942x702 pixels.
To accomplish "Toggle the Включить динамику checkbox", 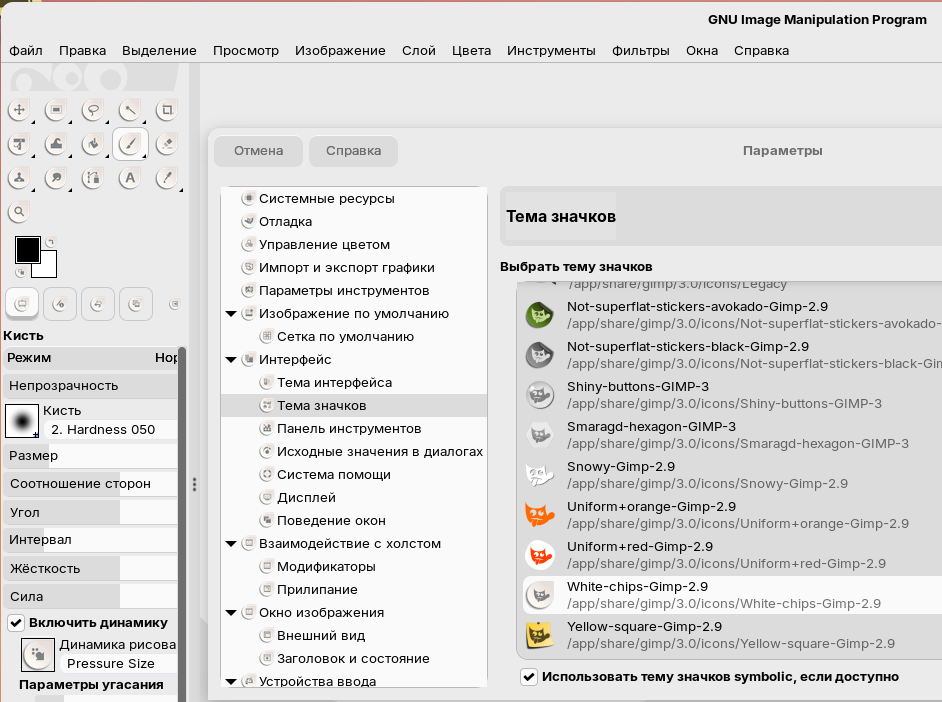I will point(16,623).
